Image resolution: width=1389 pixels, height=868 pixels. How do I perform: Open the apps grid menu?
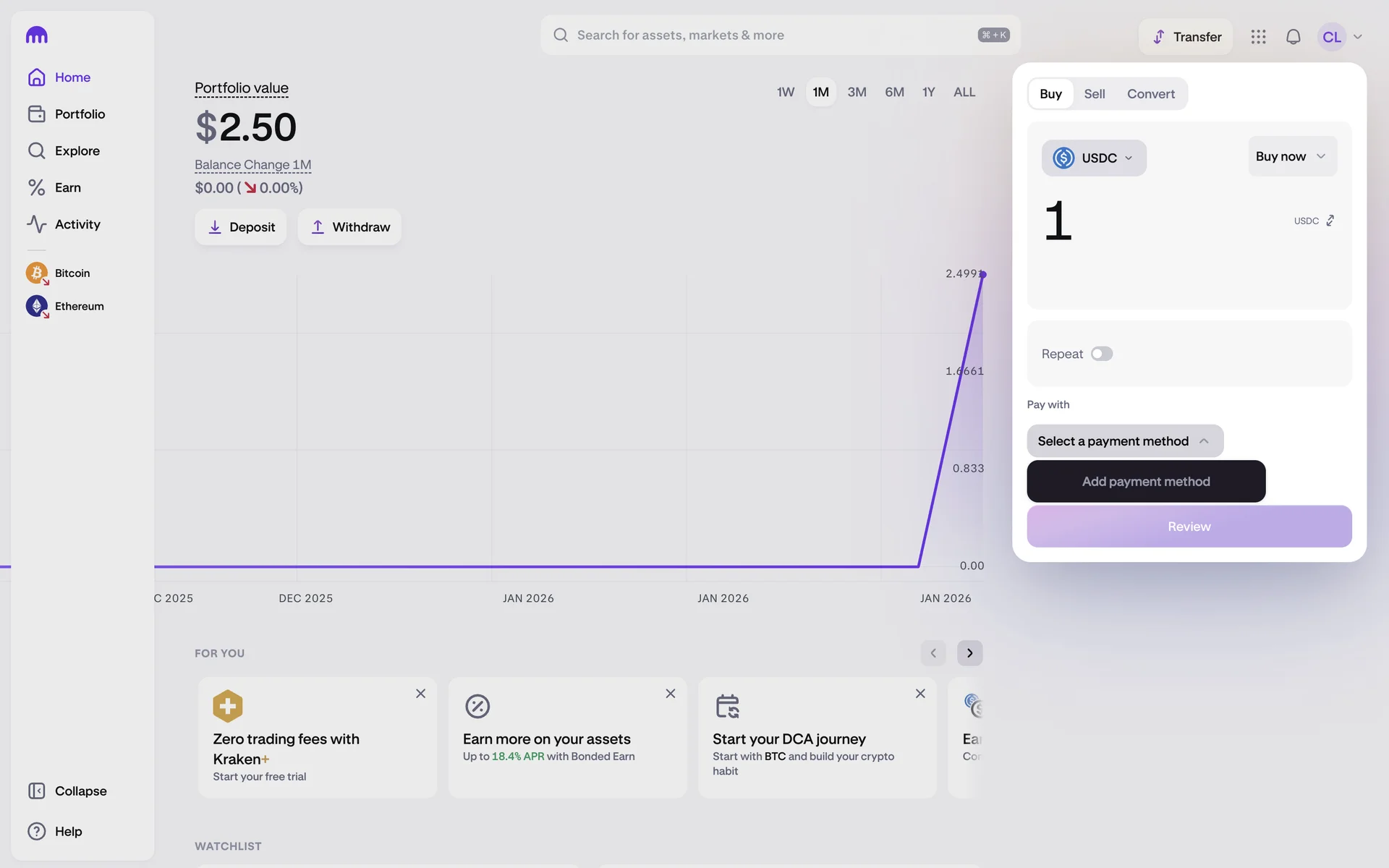tap(1258, 37)
